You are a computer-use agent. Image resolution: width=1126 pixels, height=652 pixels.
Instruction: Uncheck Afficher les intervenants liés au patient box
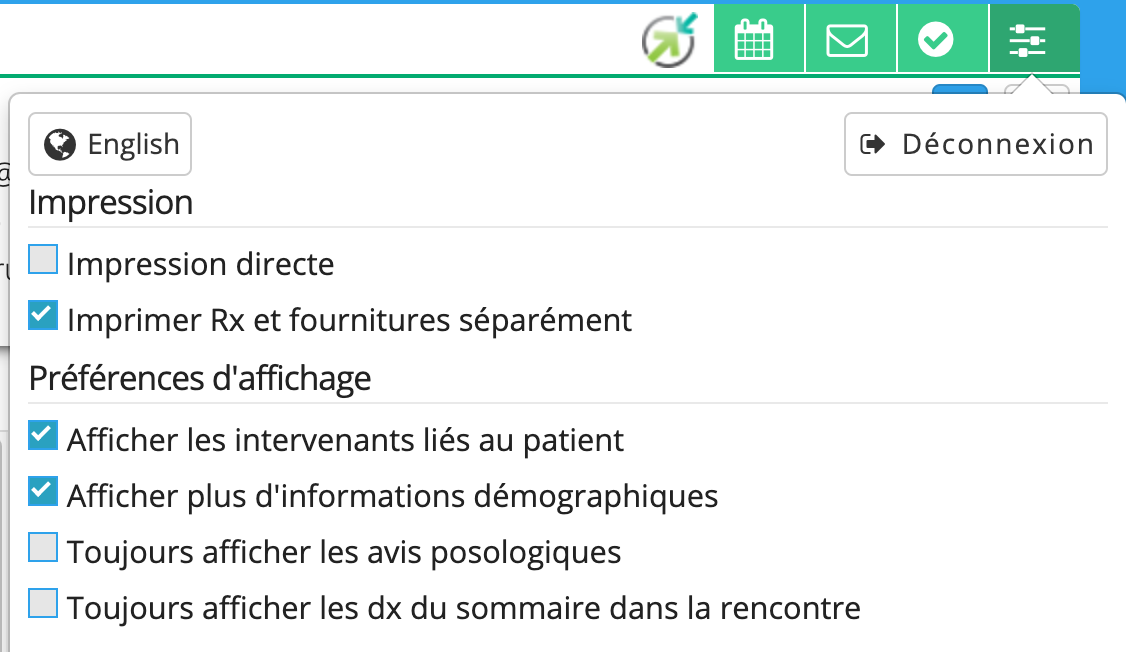pos(43,436)
